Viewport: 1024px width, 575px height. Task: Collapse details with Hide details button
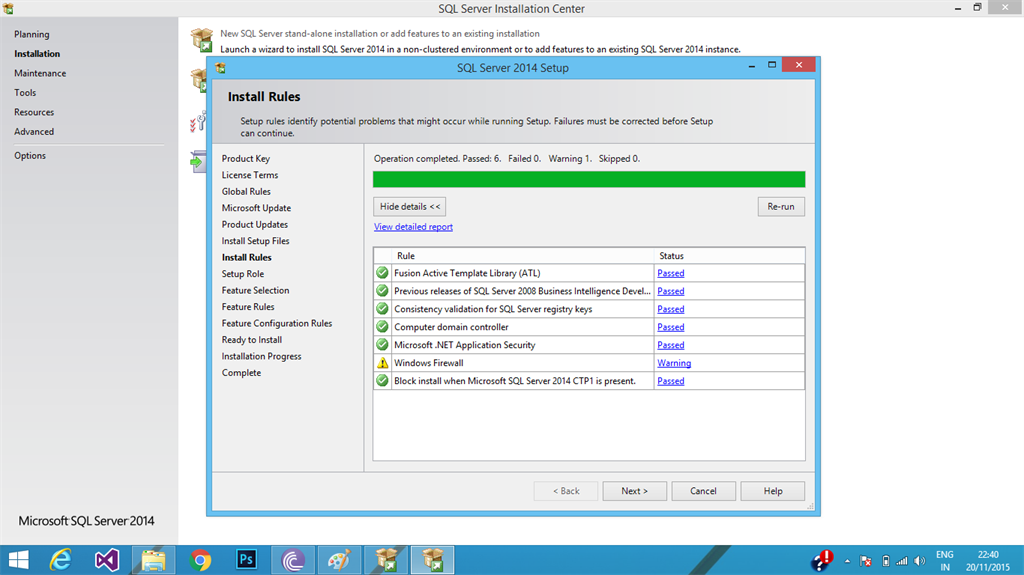pyautogui.click(x=409, y=206)
